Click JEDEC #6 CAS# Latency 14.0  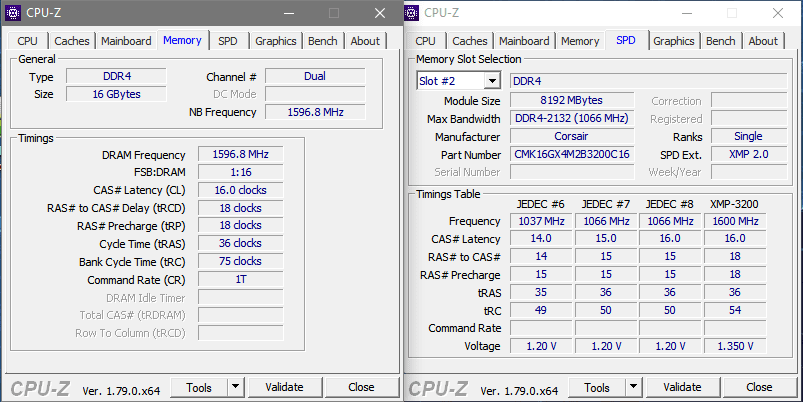point(541,239)
